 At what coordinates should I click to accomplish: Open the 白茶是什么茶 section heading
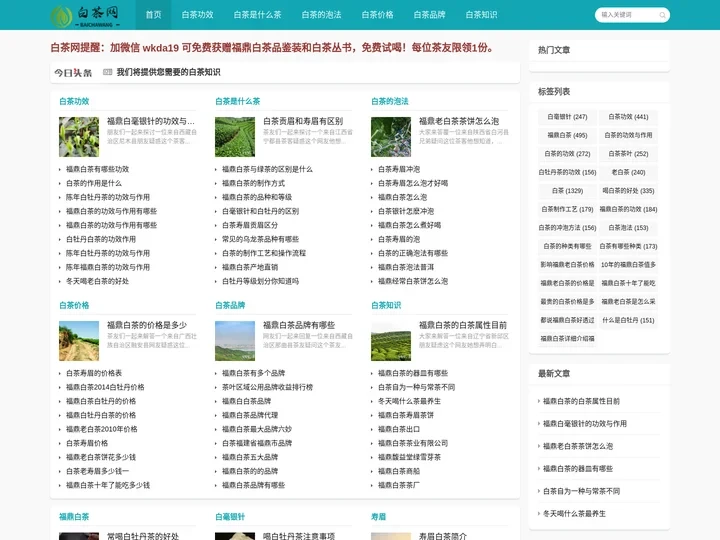point(237,101)
